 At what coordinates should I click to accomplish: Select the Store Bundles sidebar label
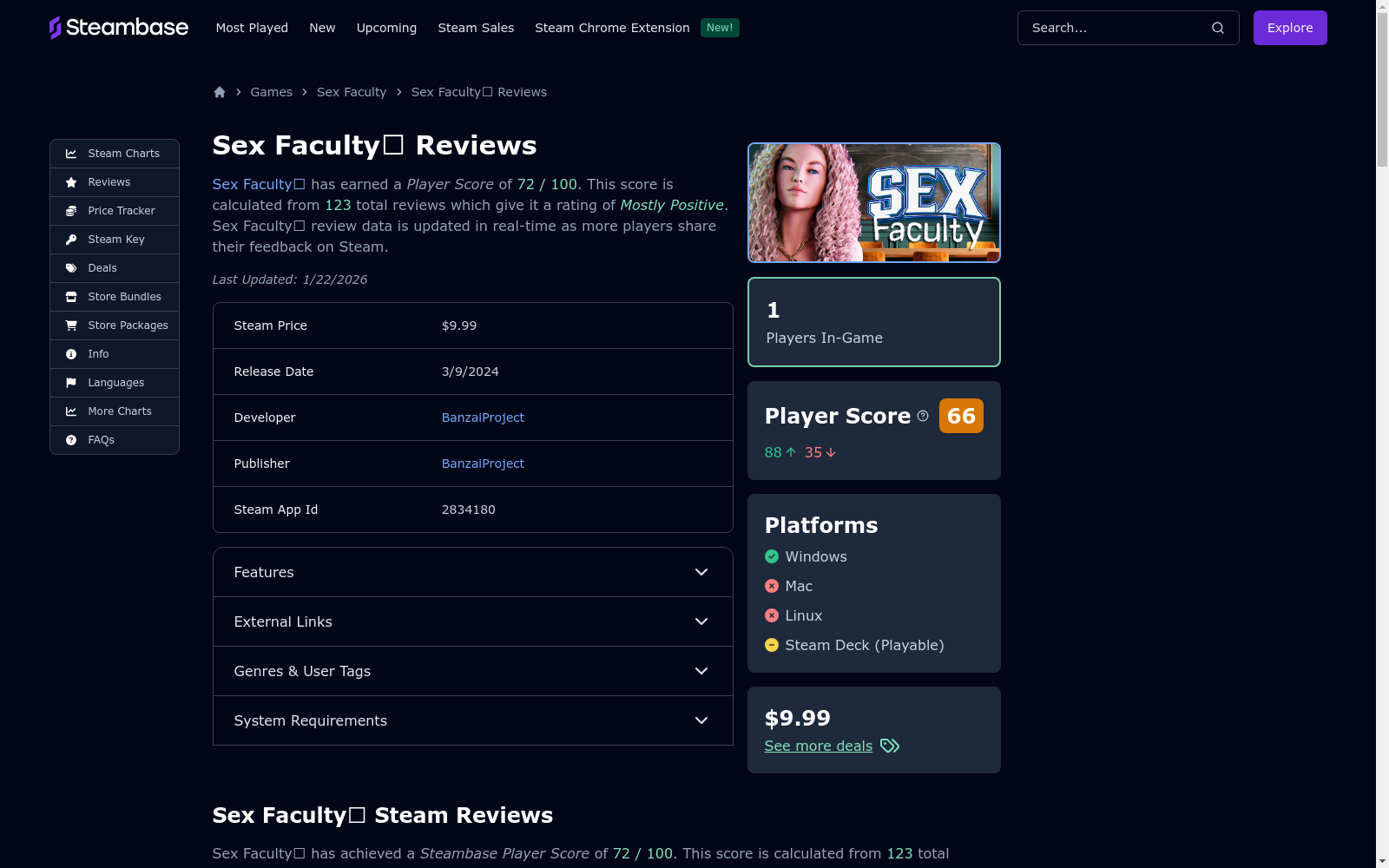tap(125, 297)
